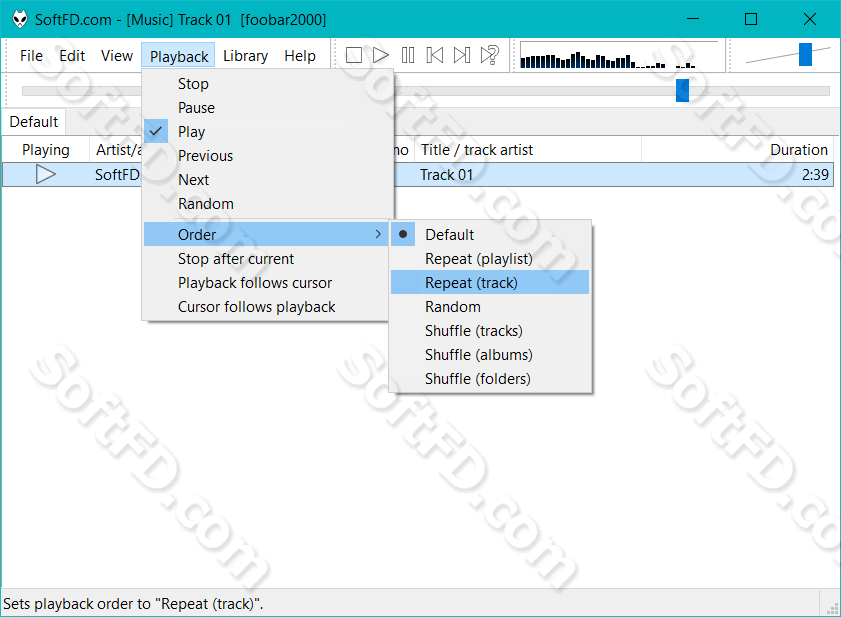The height and width of the screenshot is (617, 841).
Task: Click the playing arrow icon beside Track 01
Action: pos(46,174)
